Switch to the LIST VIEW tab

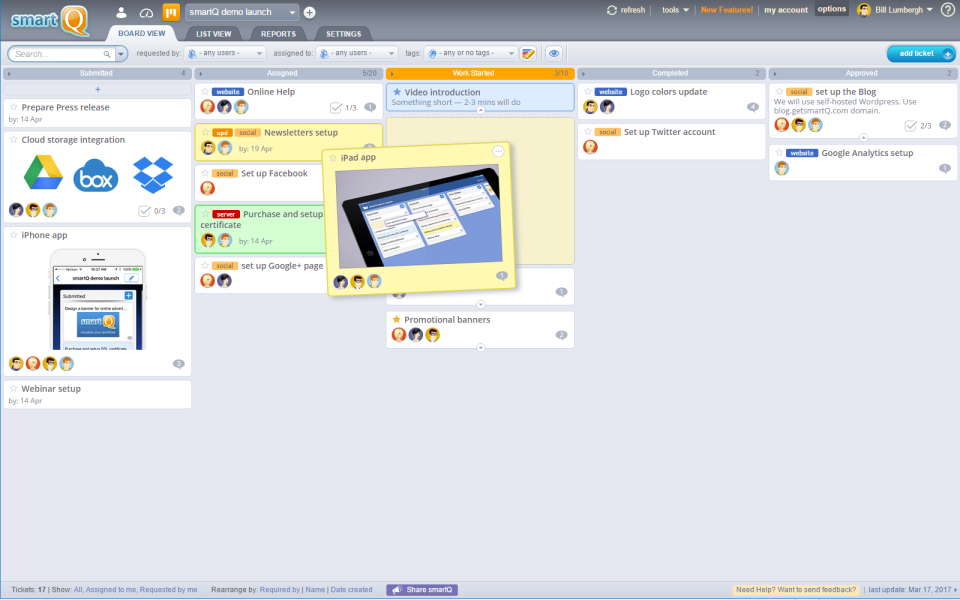(x=212, y=32)
